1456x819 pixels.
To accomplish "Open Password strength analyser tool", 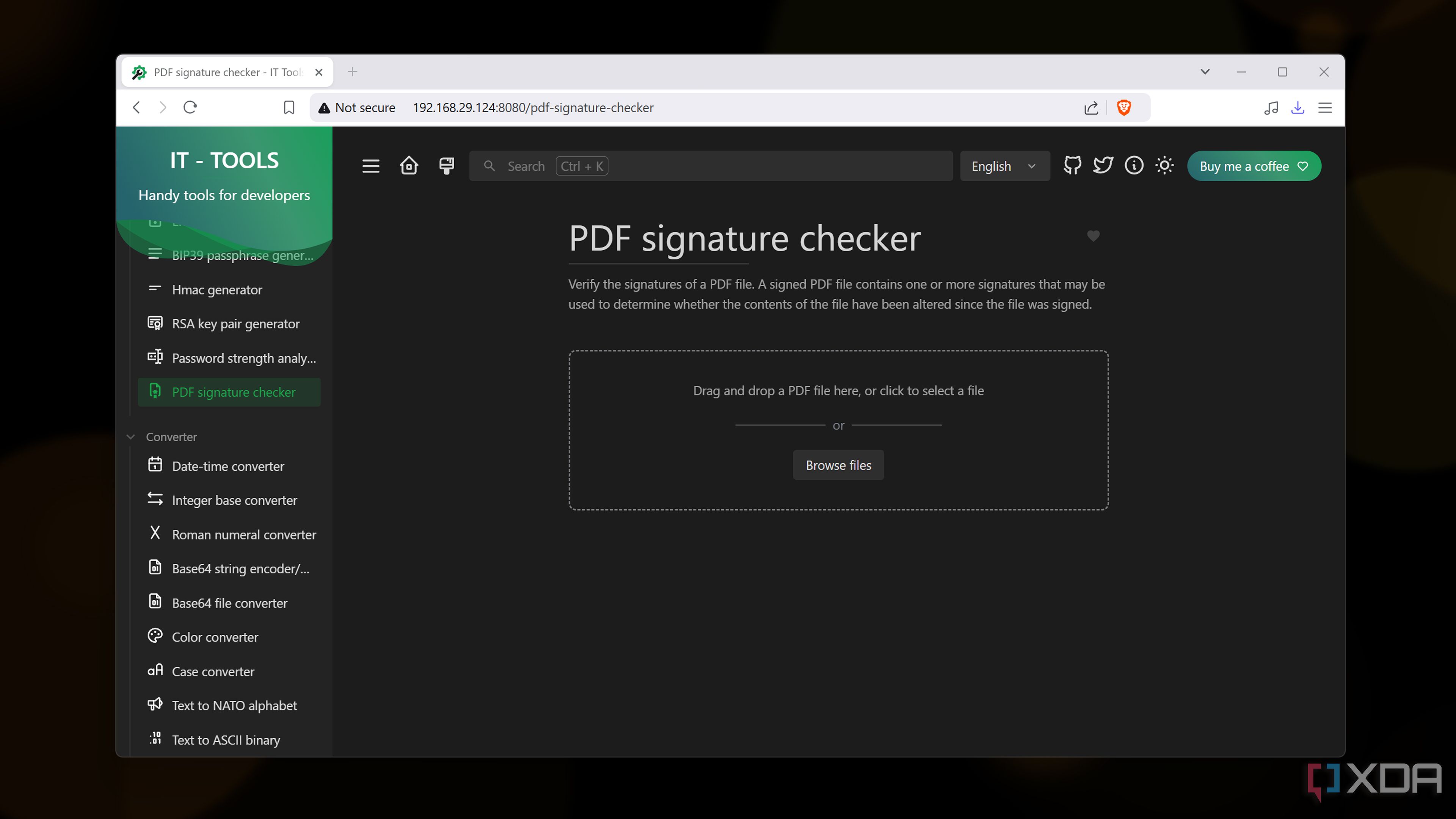I will point(229,358).
